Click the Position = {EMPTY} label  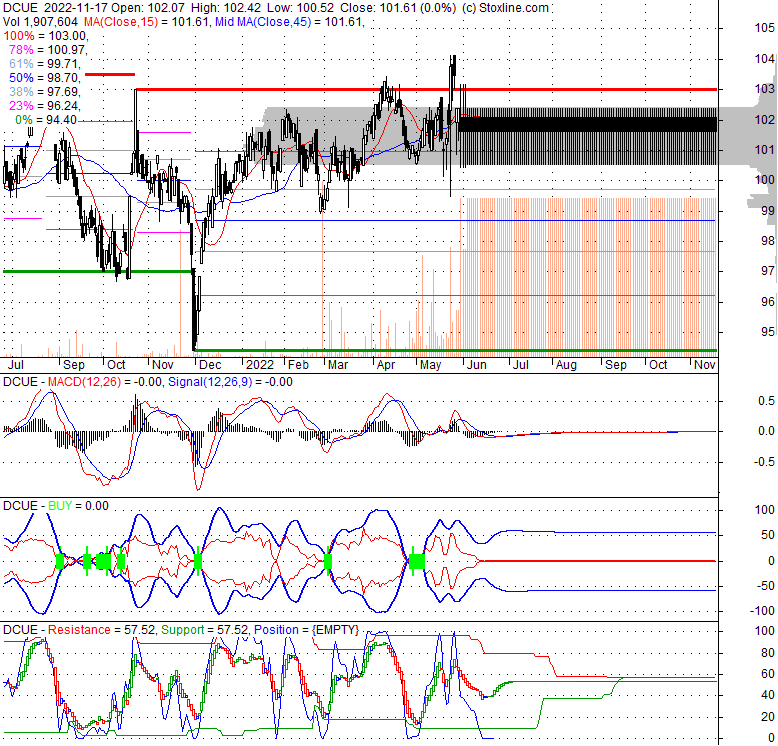click(x=306, y=630)
